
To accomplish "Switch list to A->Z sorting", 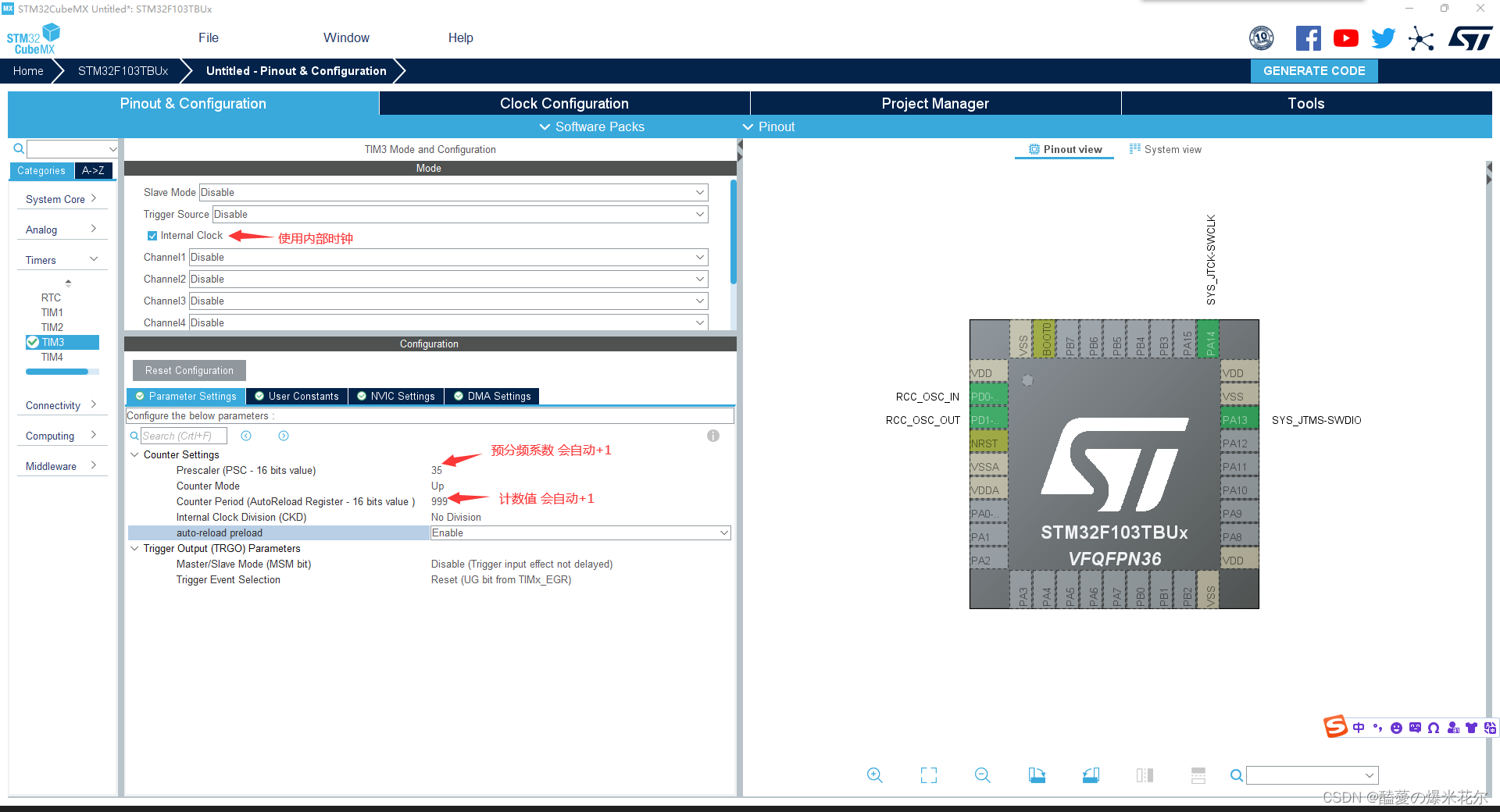I will coord(93,170).
